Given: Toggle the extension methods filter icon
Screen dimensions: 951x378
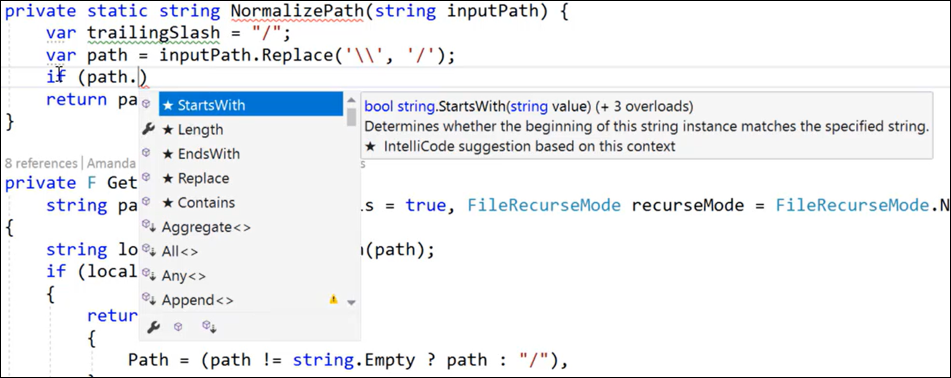Looking at the screenshot, I should click(210, 328).
